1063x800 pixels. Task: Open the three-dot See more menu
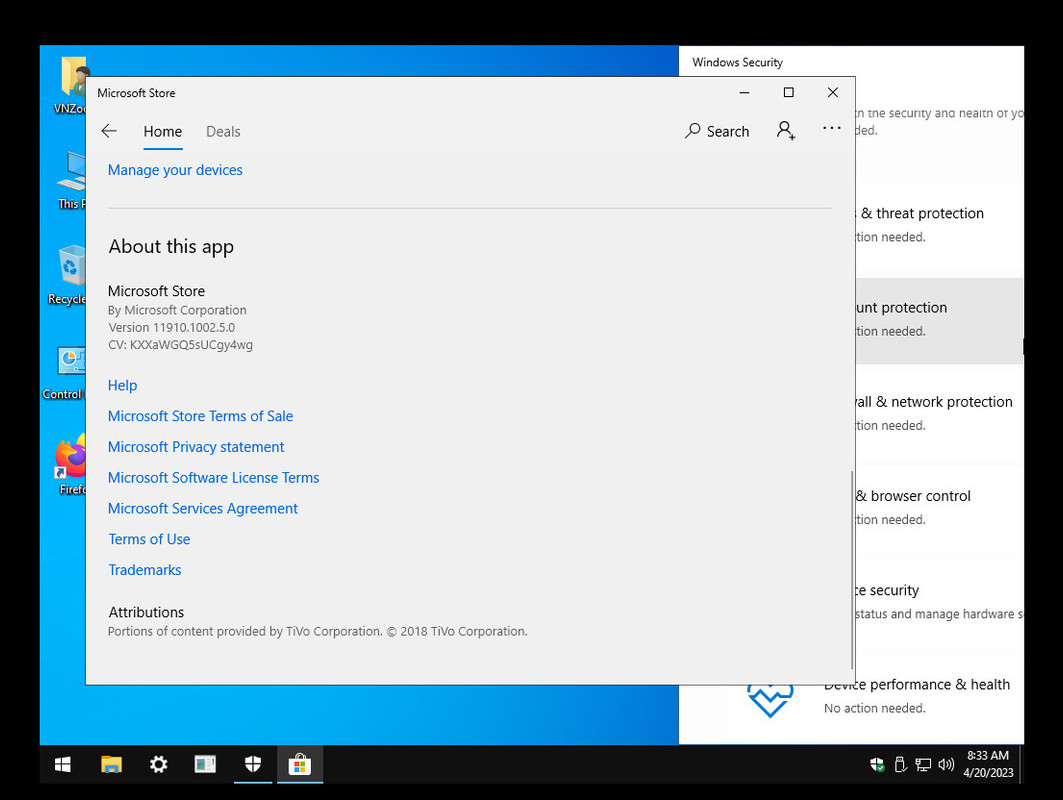[x=832, y=128]
